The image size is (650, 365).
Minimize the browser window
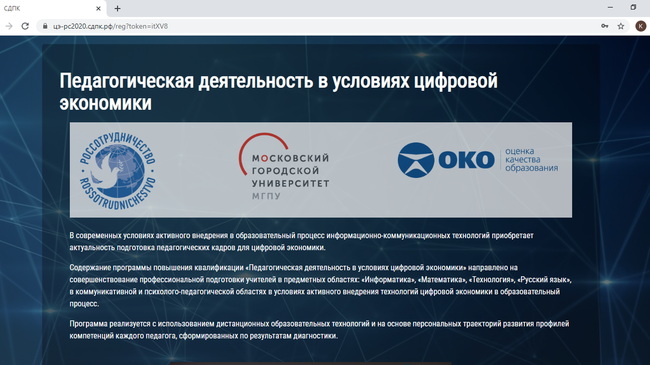click(610, 7)
